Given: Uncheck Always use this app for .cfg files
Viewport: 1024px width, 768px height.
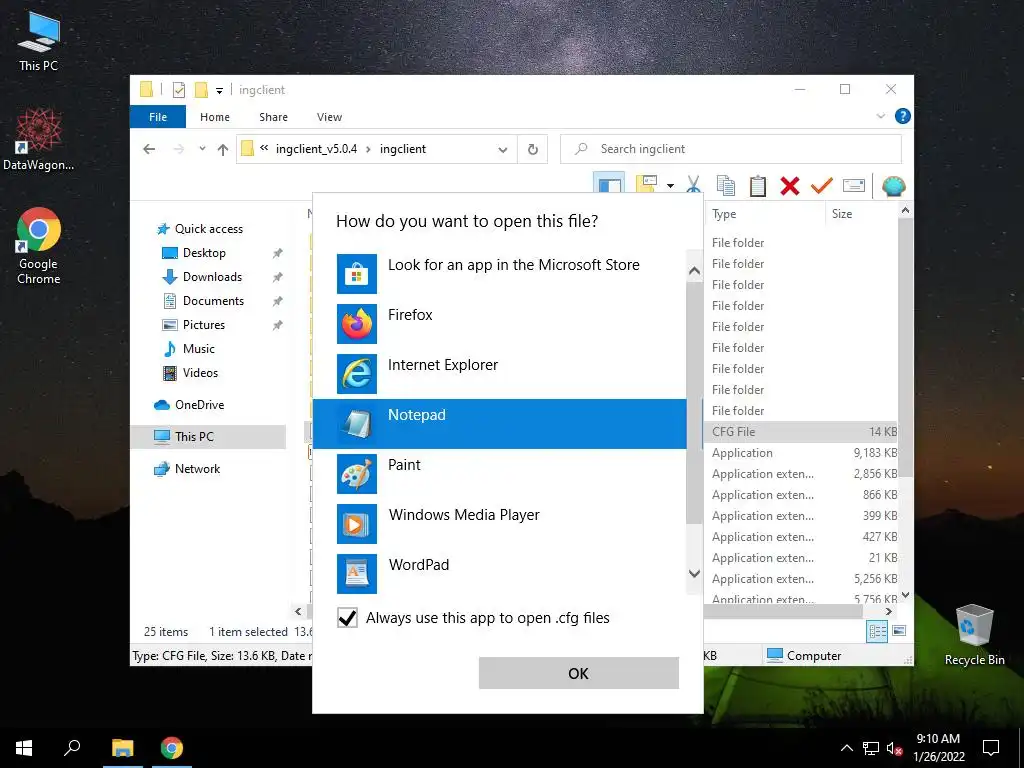Looking at the screenshot, I should [347, 618].
